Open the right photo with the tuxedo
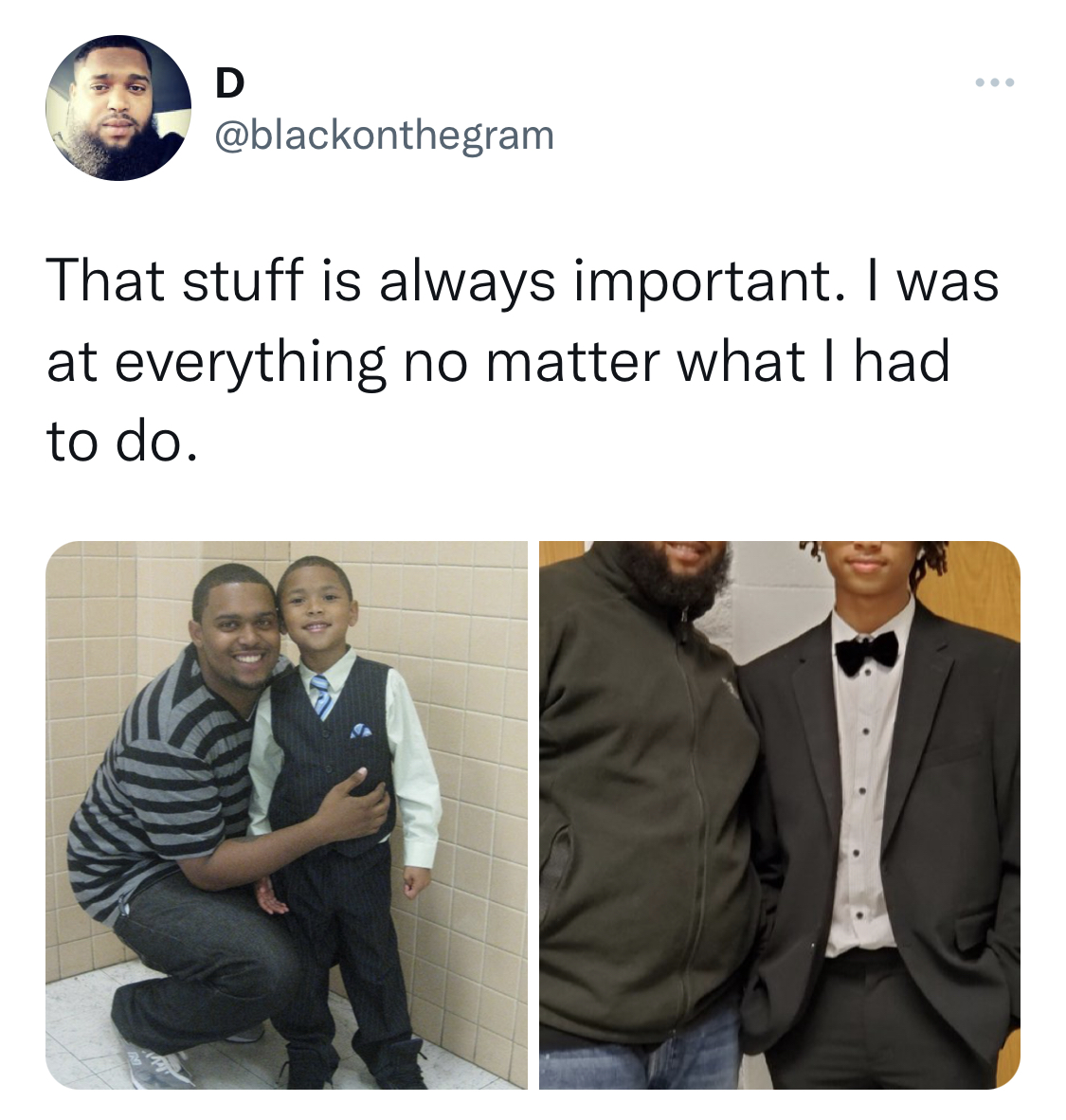The height and width of the screenshot is (1120, 1066). (x=780, y=815)
